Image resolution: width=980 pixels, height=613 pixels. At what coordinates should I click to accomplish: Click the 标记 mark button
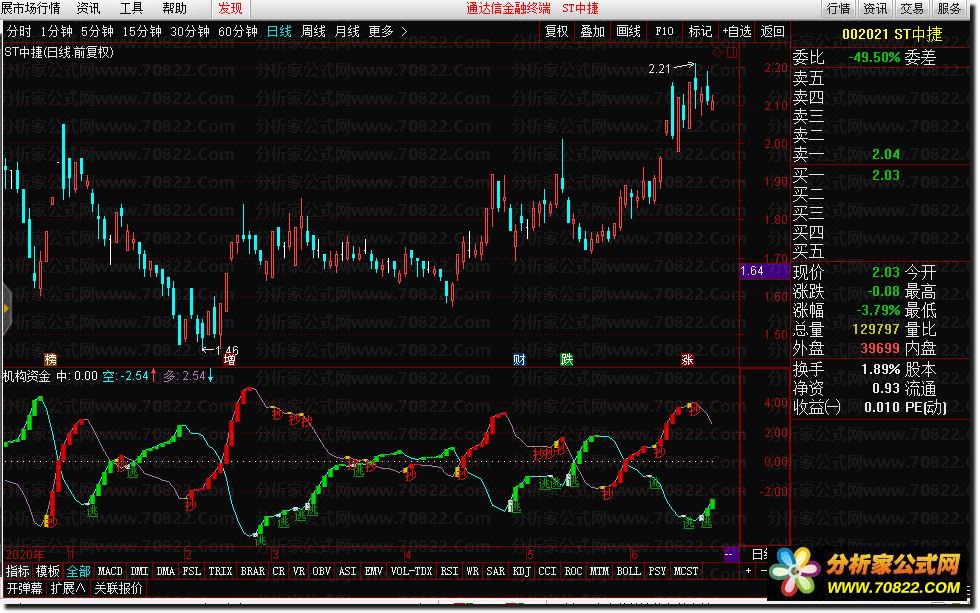pos(700,31)
